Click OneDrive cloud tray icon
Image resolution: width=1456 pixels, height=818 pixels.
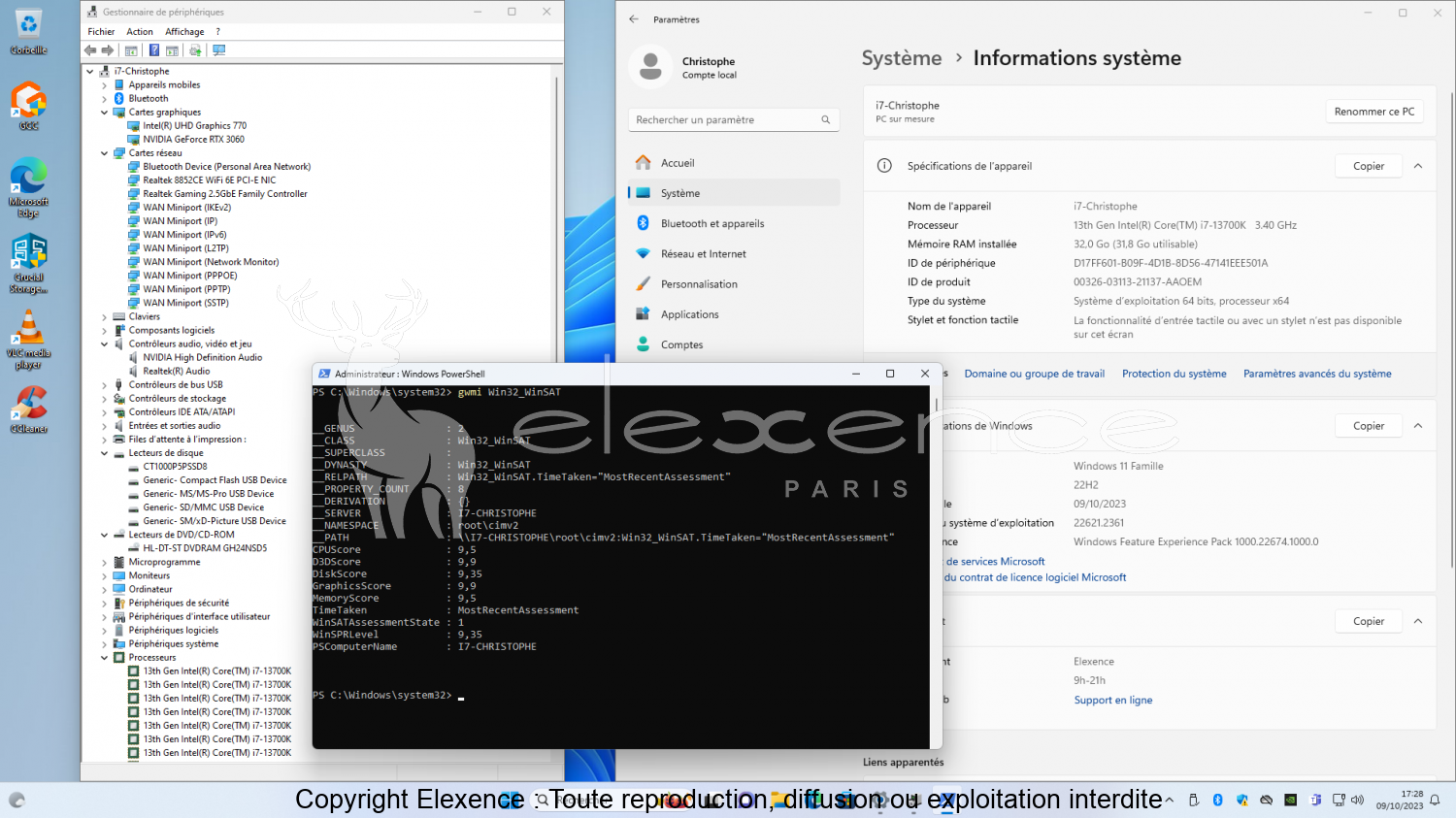[1266, 800]
